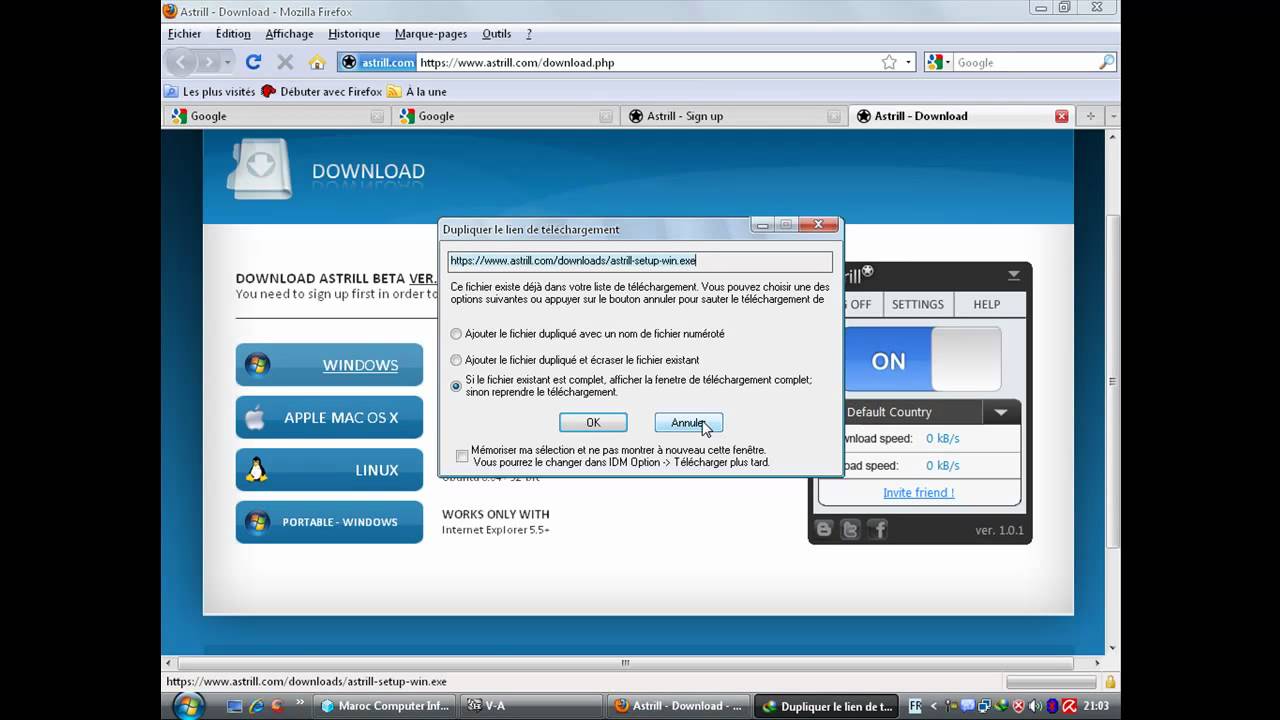This screenshot has width=1280, height=720.
Task: Close the Astrill - Download tab
Action: click(x=1062, y=116)
